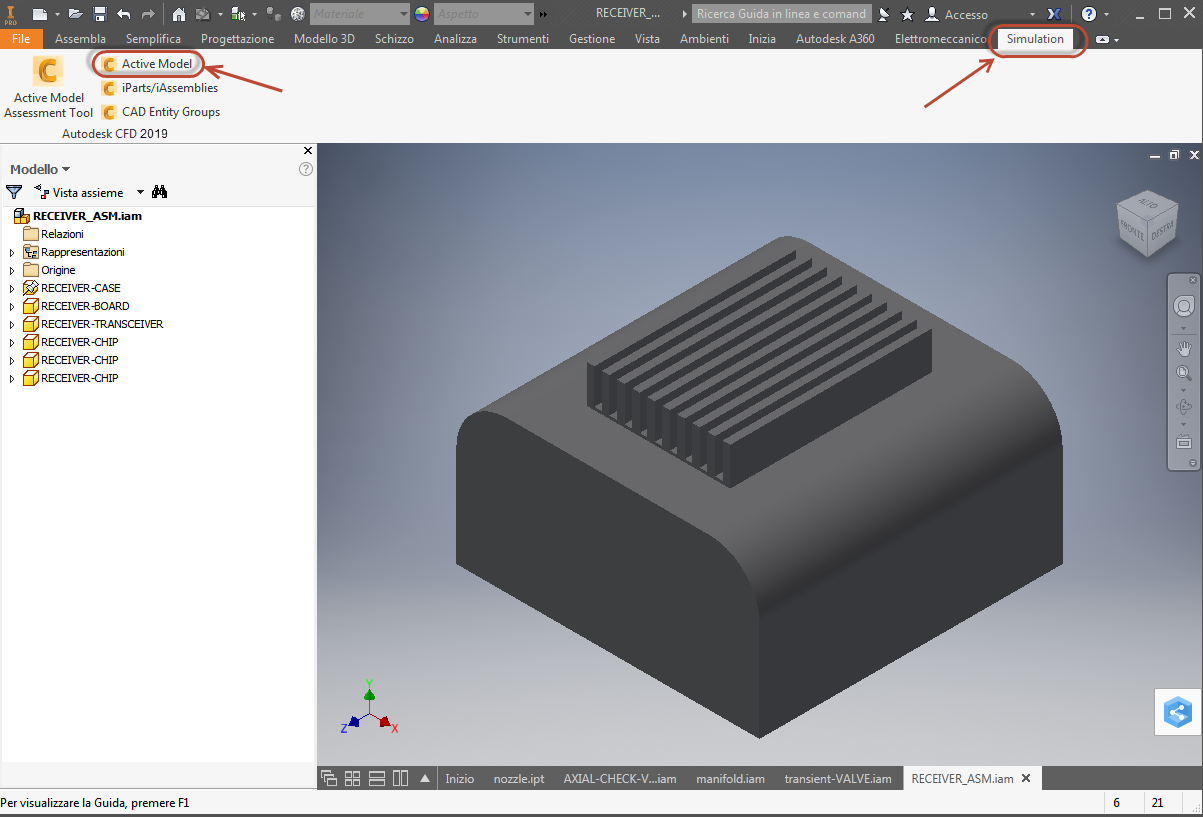Open Autodesk Exchange X icon
Image resolution: width=1203 pixels, height=817 pixels.
click(x=1054, y=14)
